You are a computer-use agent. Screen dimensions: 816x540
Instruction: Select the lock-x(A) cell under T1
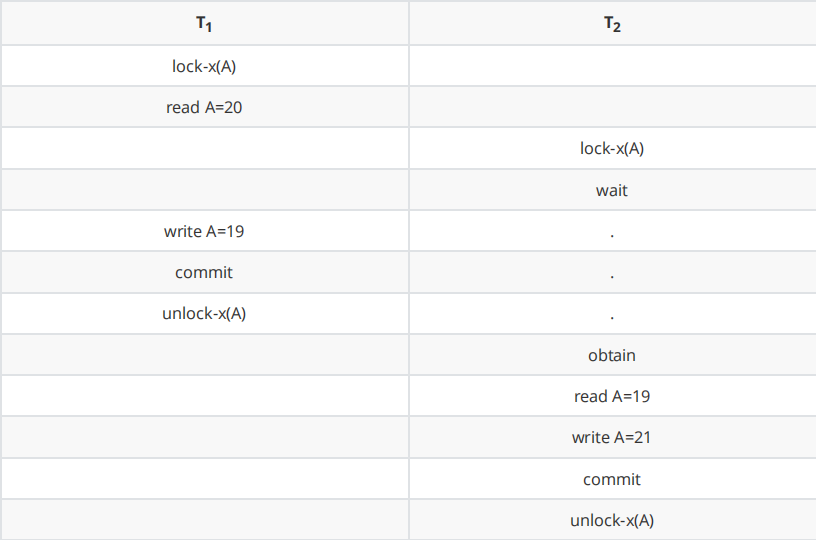204,66
